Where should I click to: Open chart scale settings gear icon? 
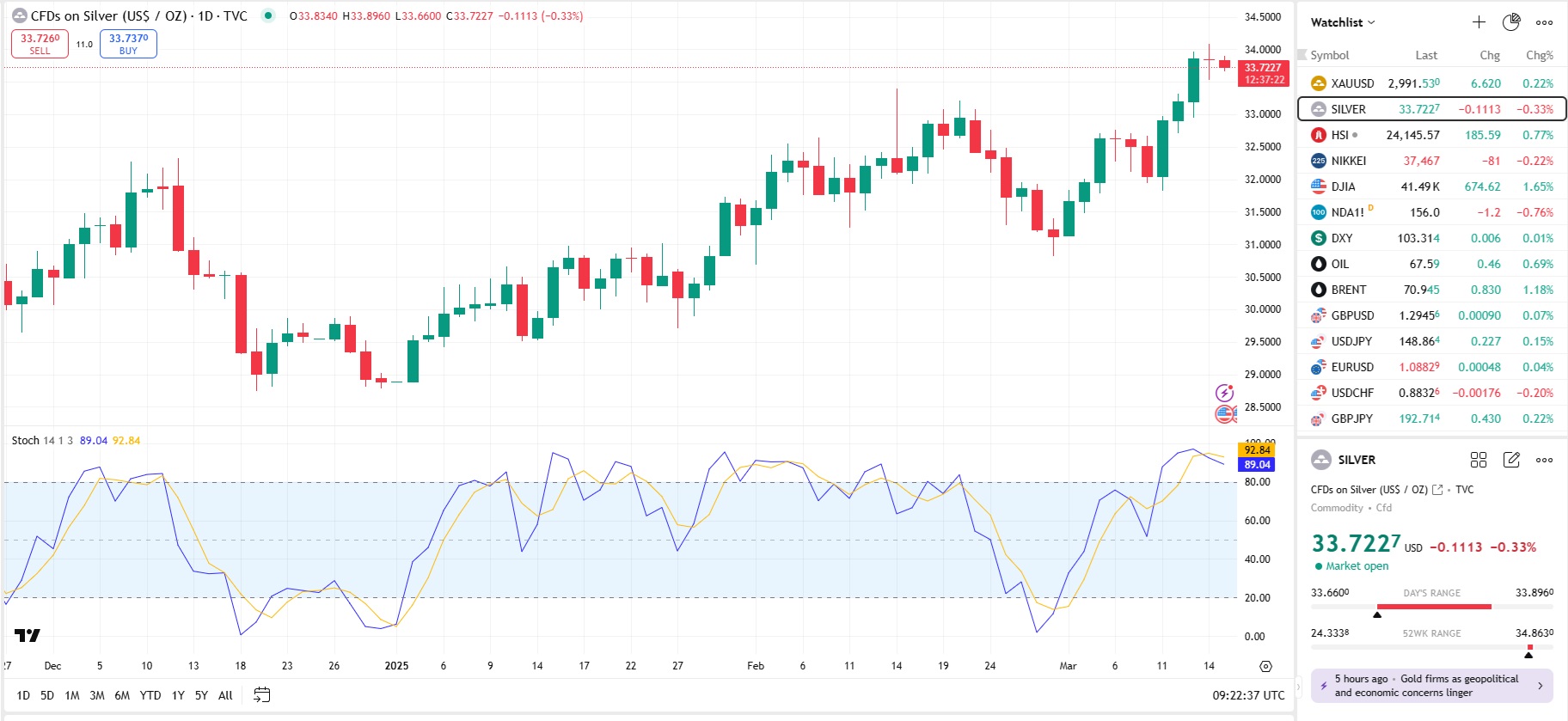(1265, 666)
